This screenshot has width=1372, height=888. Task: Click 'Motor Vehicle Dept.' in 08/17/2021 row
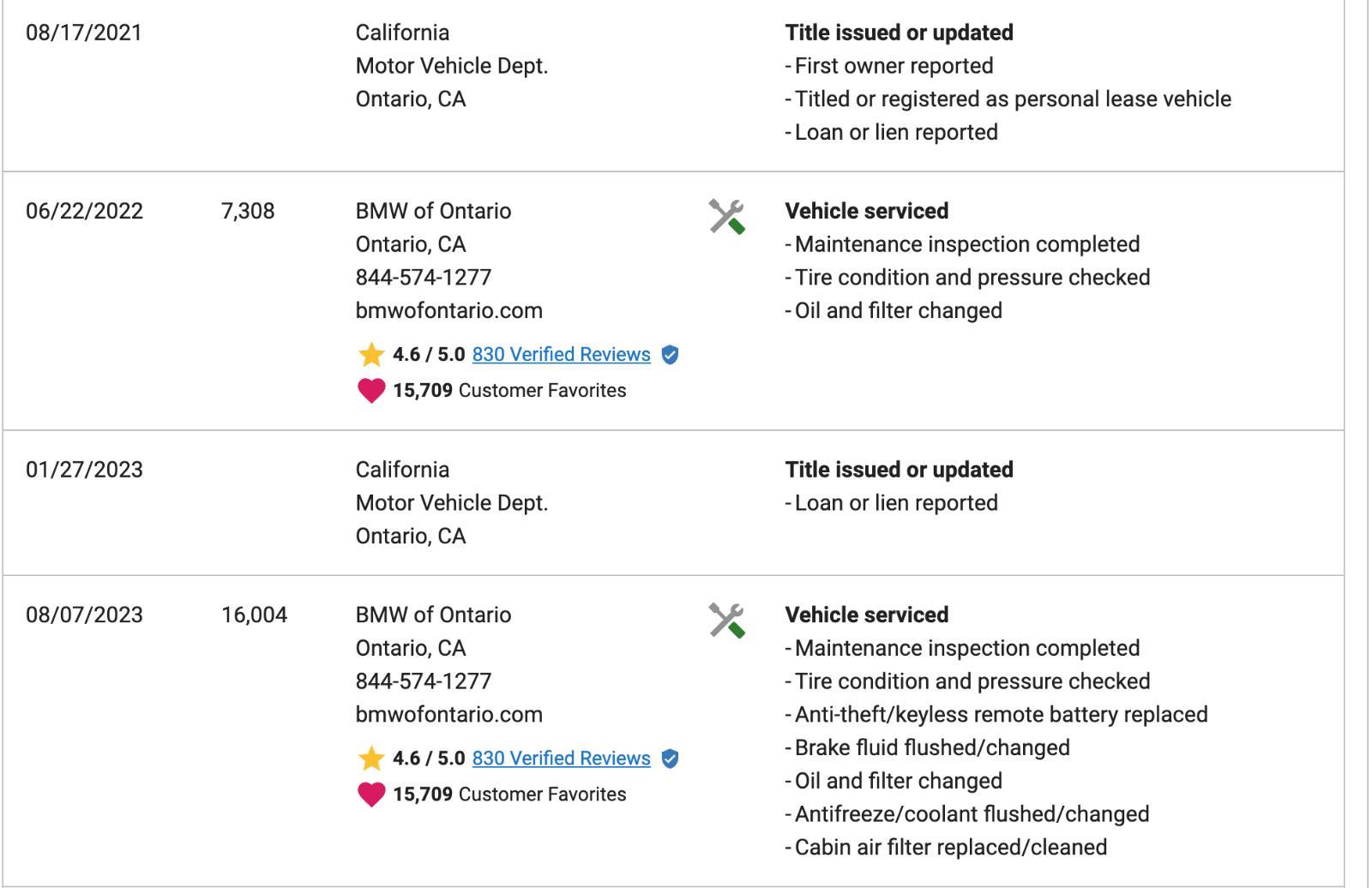pyautogui.click(x=452, y=66)
